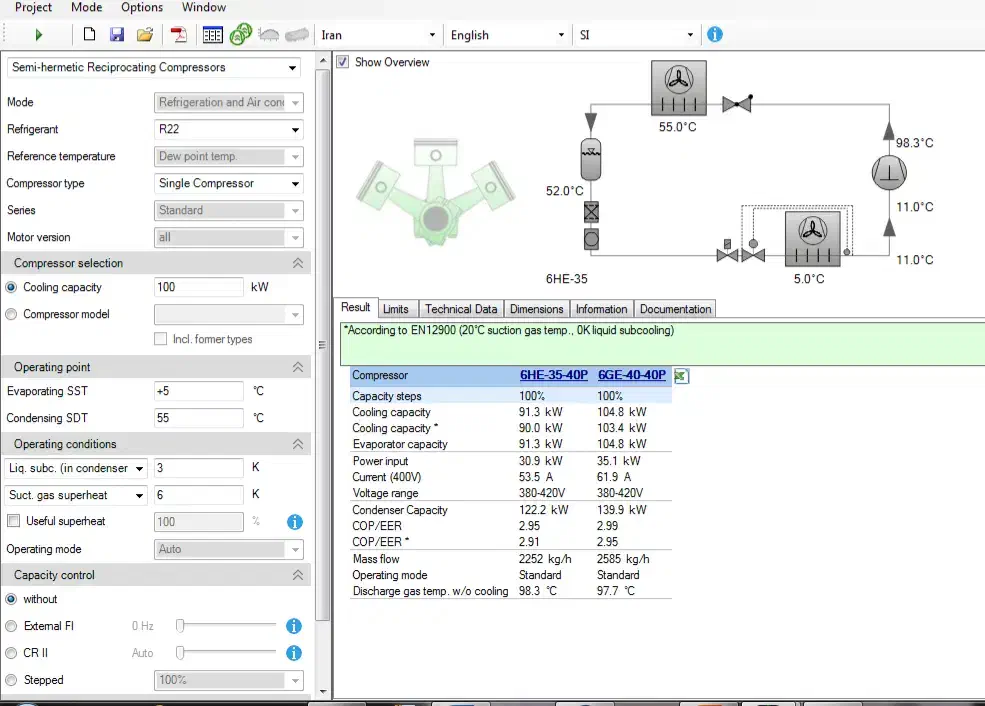985x706 pixels.
Task: Click the blue info icon in the toolbar
Action: 715,34
